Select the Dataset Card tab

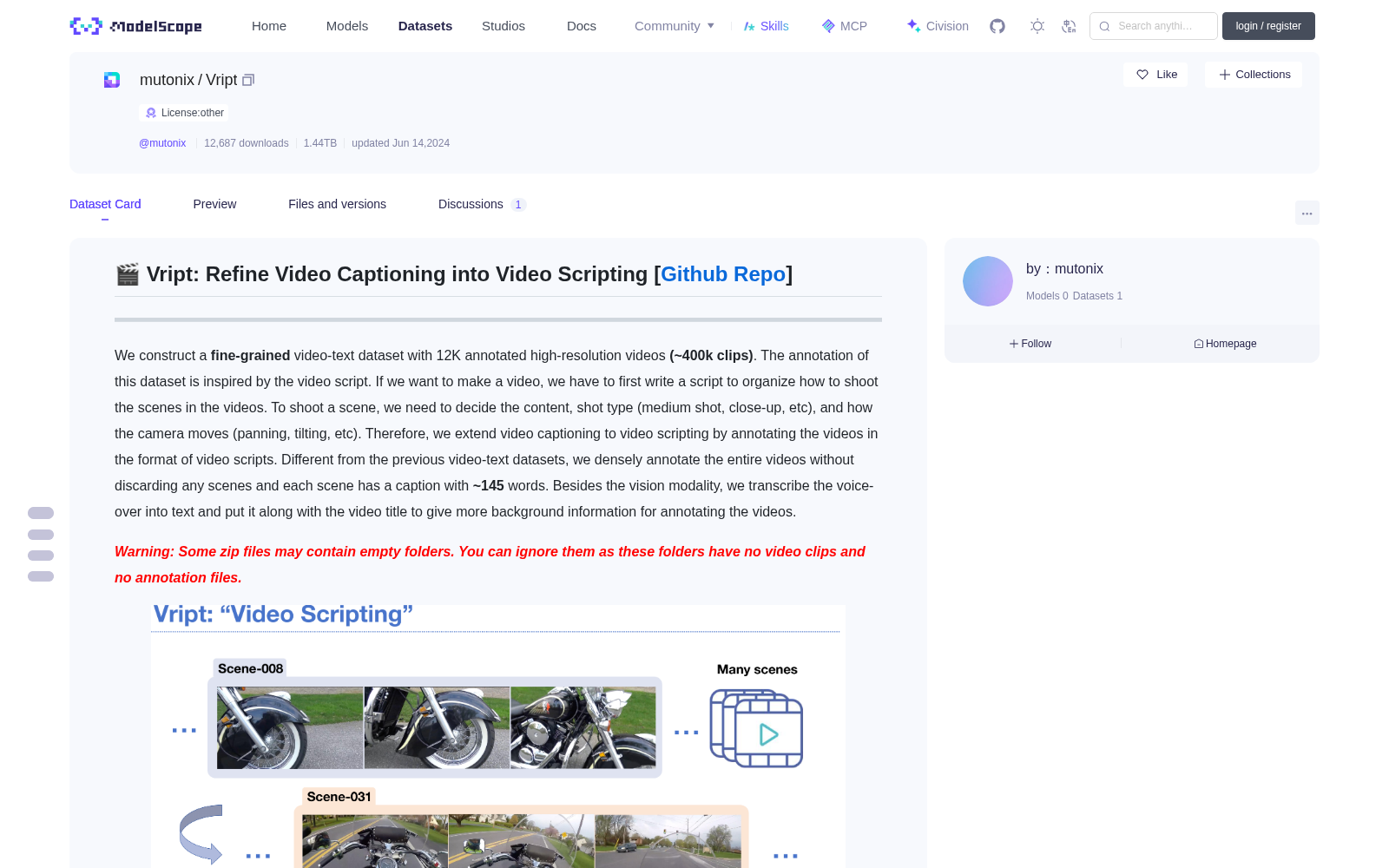pyautogui.click(x=105, y=204)
